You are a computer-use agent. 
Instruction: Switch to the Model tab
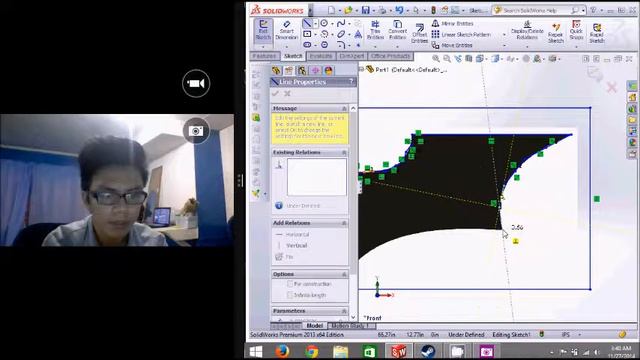(314, 326)
